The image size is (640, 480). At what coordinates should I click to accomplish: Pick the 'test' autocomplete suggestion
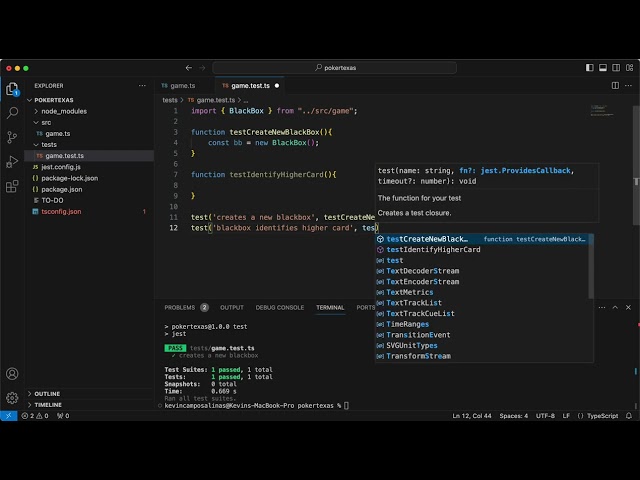click(482, 260)
